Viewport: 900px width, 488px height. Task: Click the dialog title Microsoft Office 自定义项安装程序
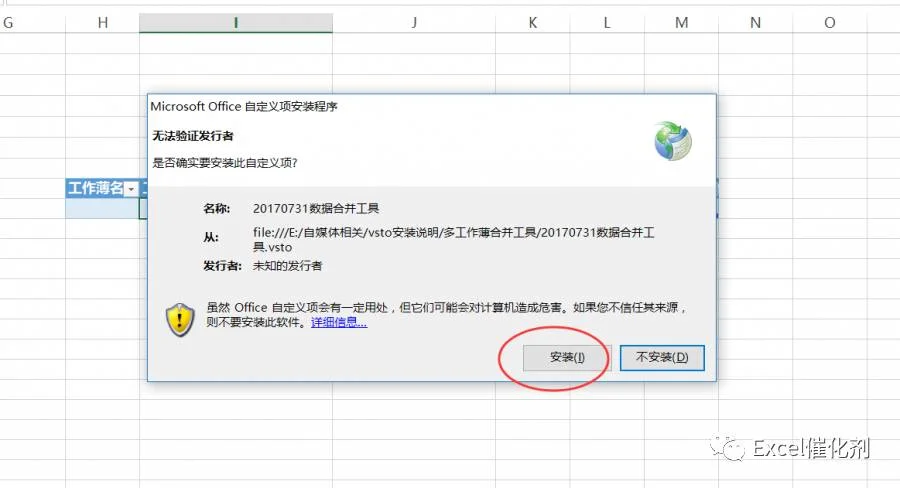pyautogui.click(x=244, y=107)
